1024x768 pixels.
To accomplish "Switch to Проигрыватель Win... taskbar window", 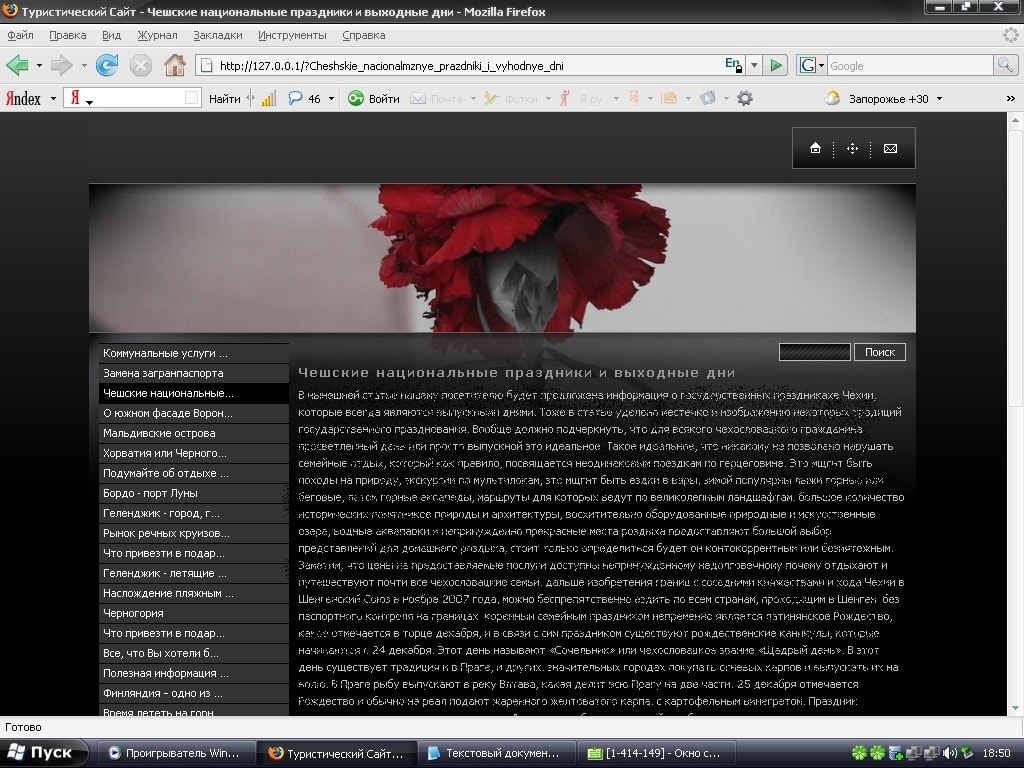I will (175, 753).
